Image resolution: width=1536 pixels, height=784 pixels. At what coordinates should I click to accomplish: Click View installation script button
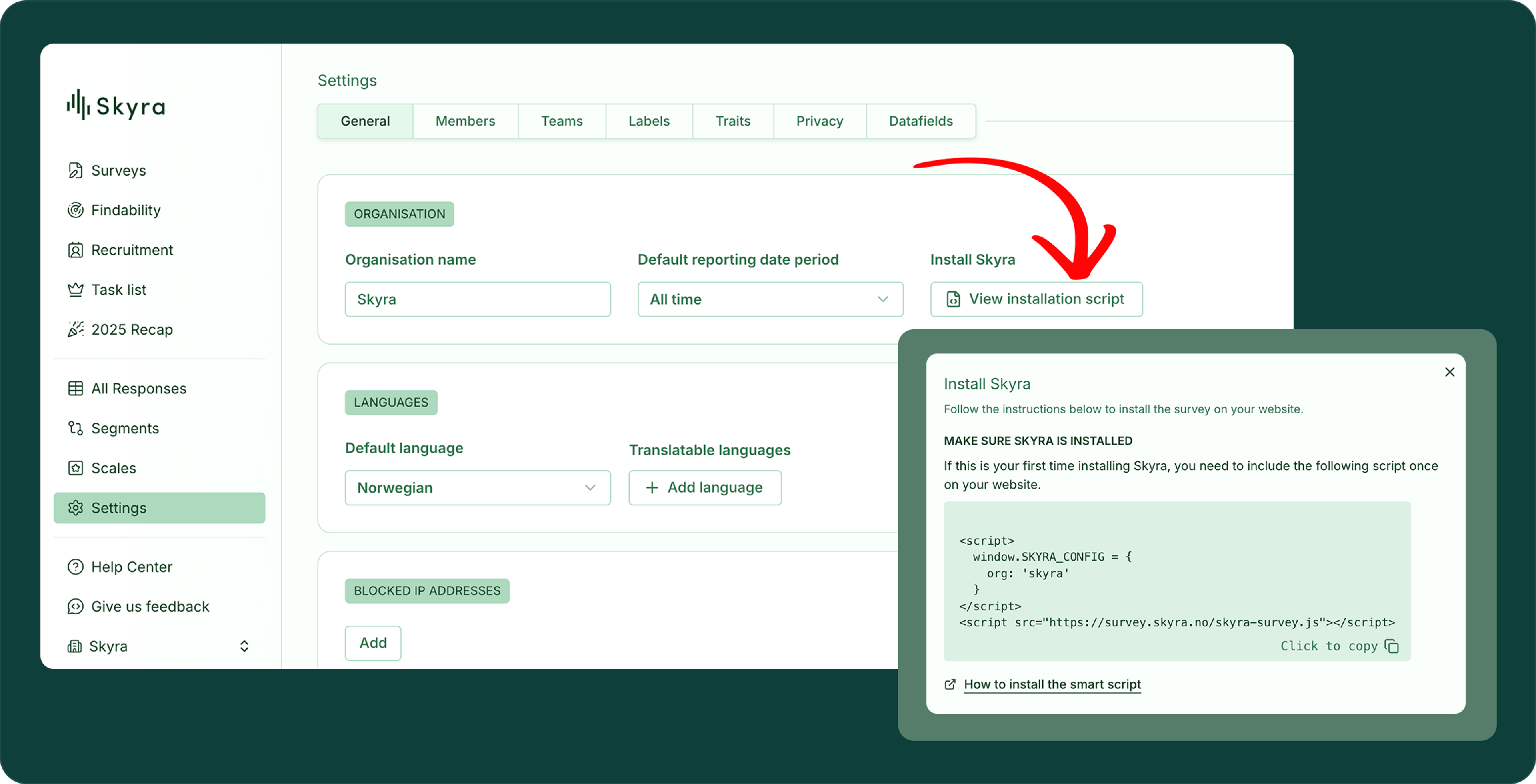(1036, 299)
